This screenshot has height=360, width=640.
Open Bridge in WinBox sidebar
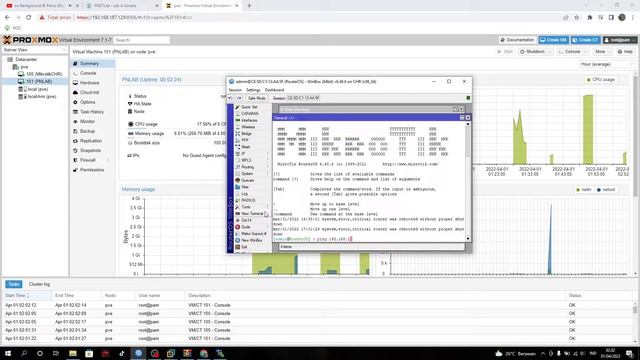point(244,133)
